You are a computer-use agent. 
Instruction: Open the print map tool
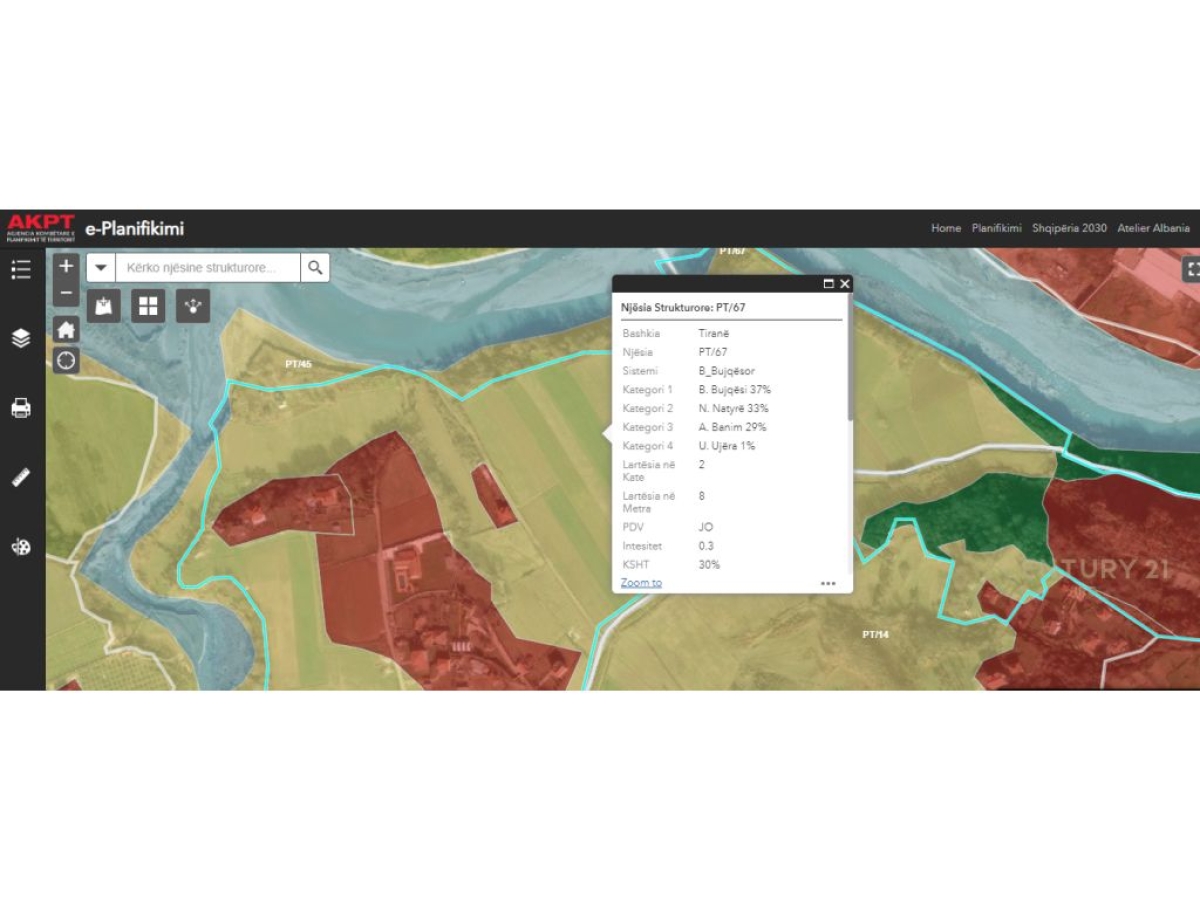point(21,408)
